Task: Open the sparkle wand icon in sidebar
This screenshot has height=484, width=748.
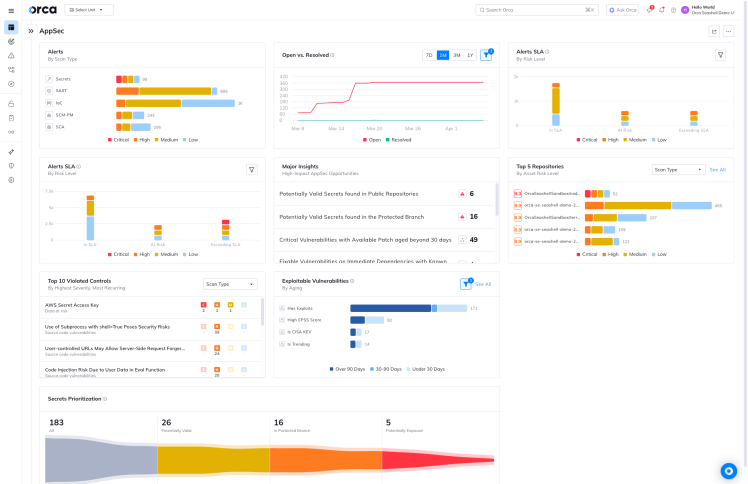Action: (11, 152)
